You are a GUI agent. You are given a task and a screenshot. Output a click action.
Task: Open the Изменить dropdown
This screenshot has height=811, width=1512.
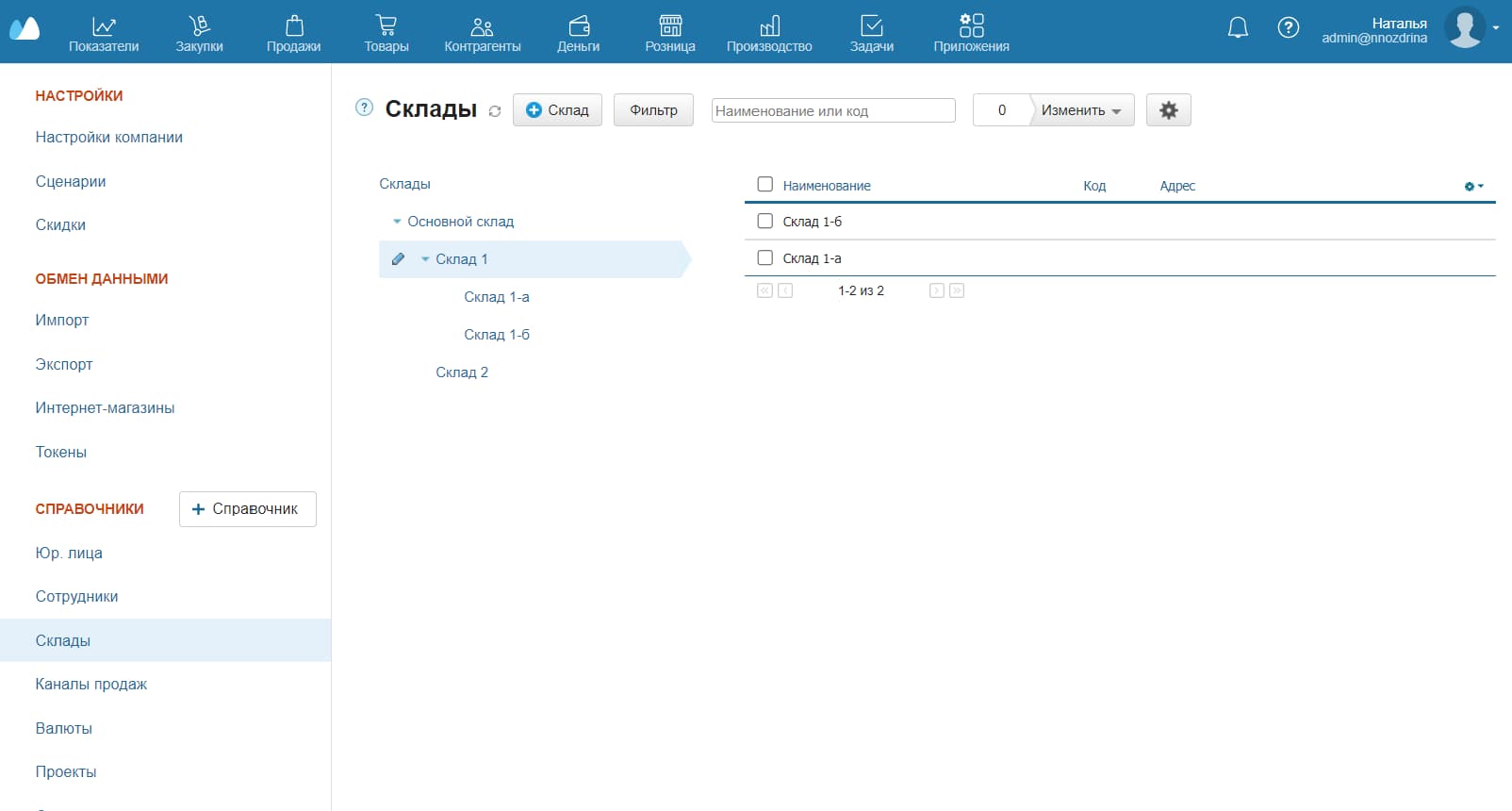pyautogui.click(x=1081, y=110)
